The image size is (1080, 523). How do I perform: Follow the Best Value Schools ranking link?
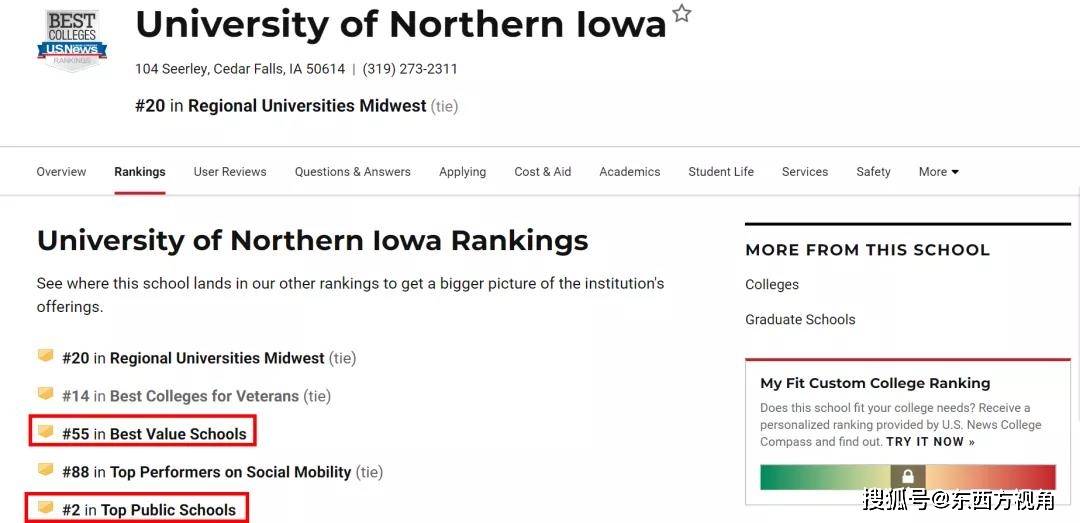coord(178,434)
